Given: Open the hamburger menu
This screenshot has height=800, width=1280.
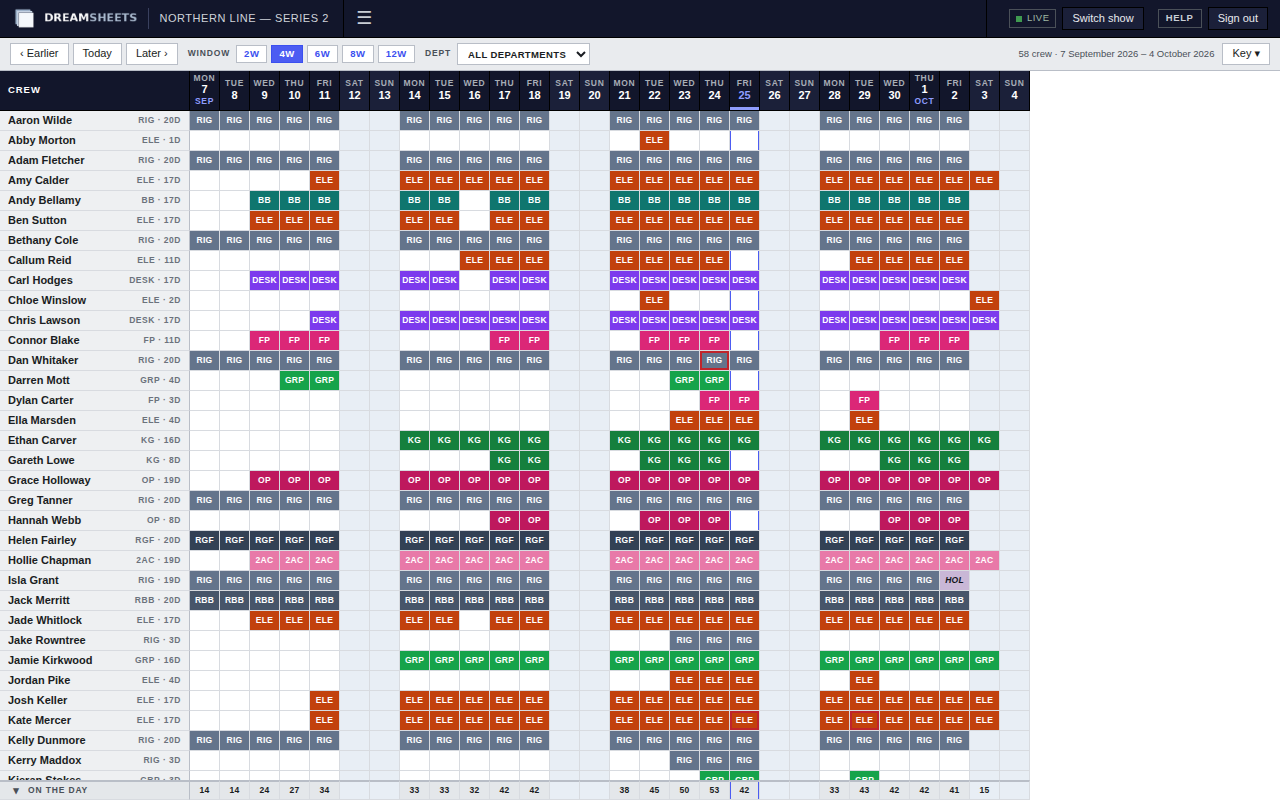Looking at the screenshot, I should click(x=364, y=18).
